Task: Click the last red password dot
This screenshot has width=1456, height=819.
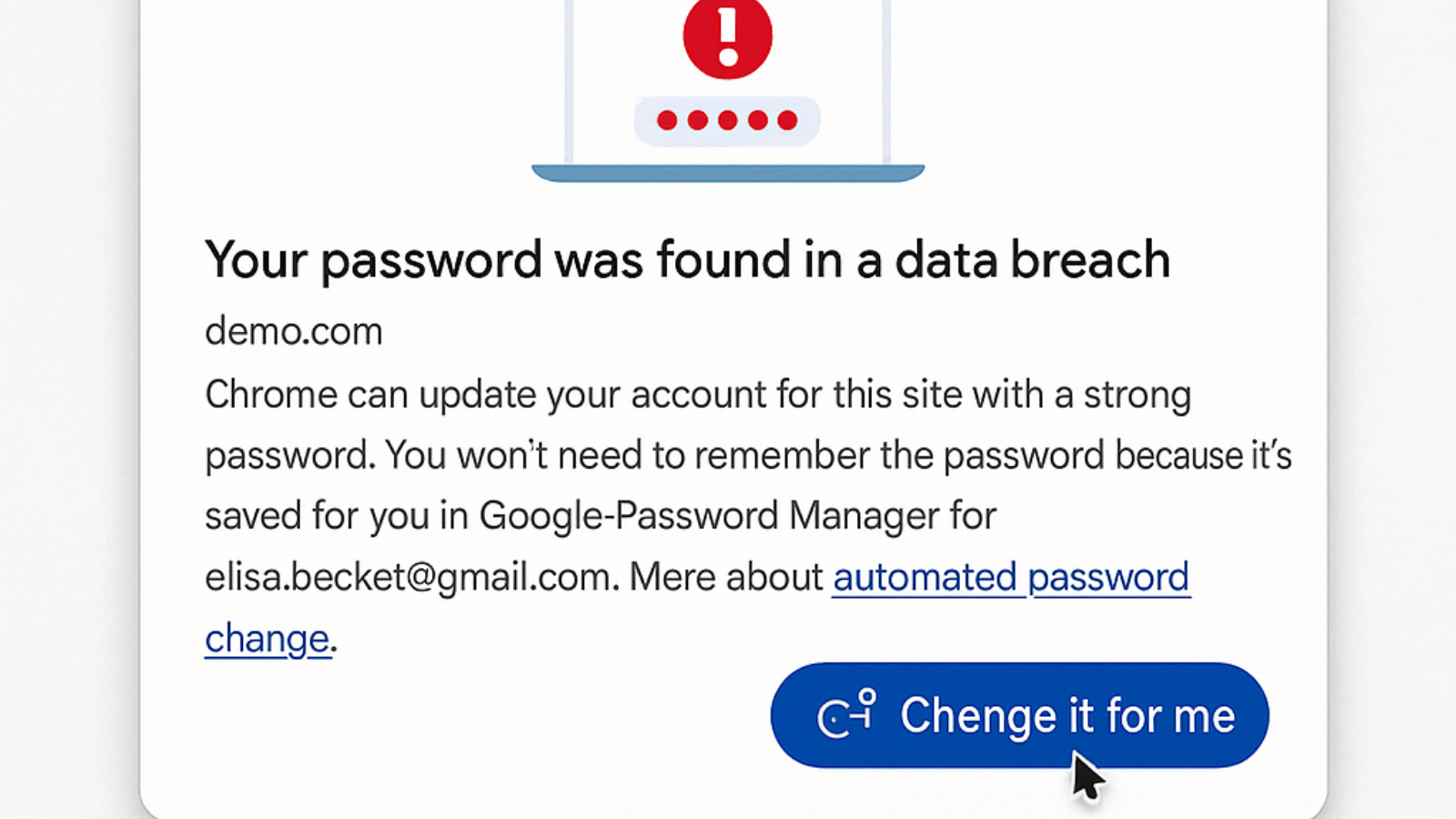Action: tap(788, 120)
